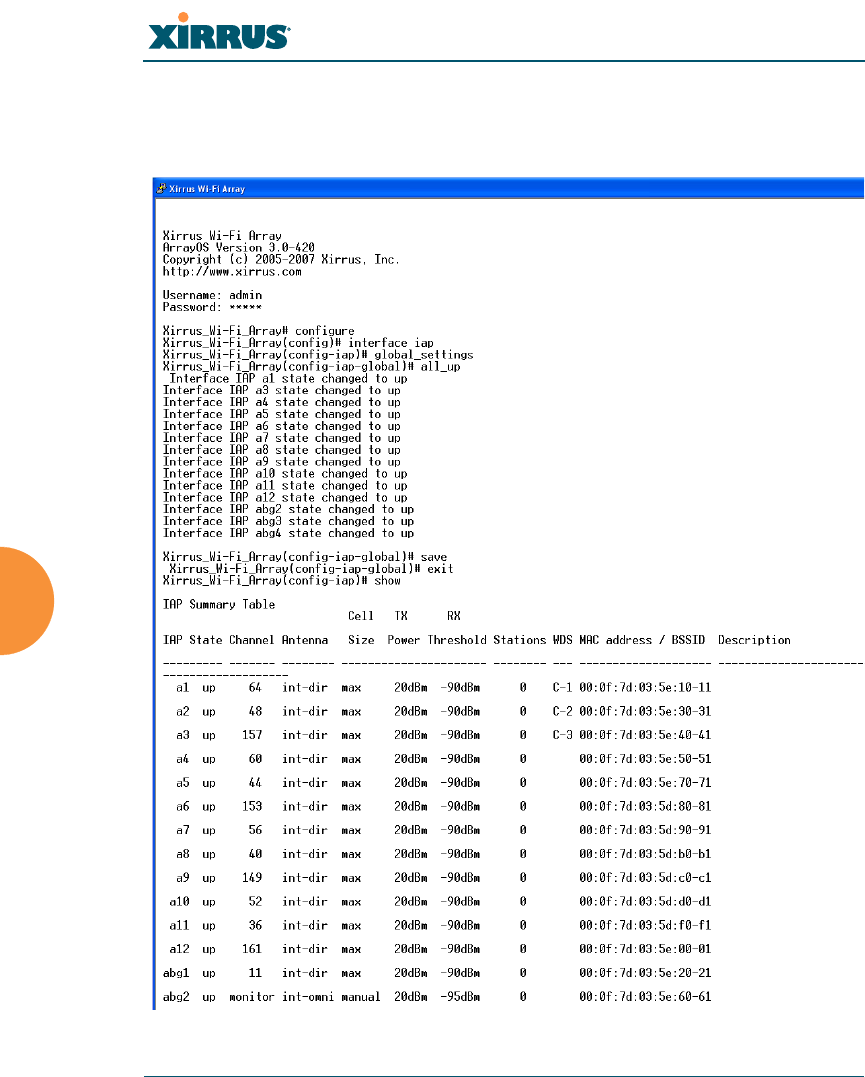The image size is (865, 1077).
Task: Click MAC '00:0f:7d:03:5e:60-61'
Action: tap(645, 997)
